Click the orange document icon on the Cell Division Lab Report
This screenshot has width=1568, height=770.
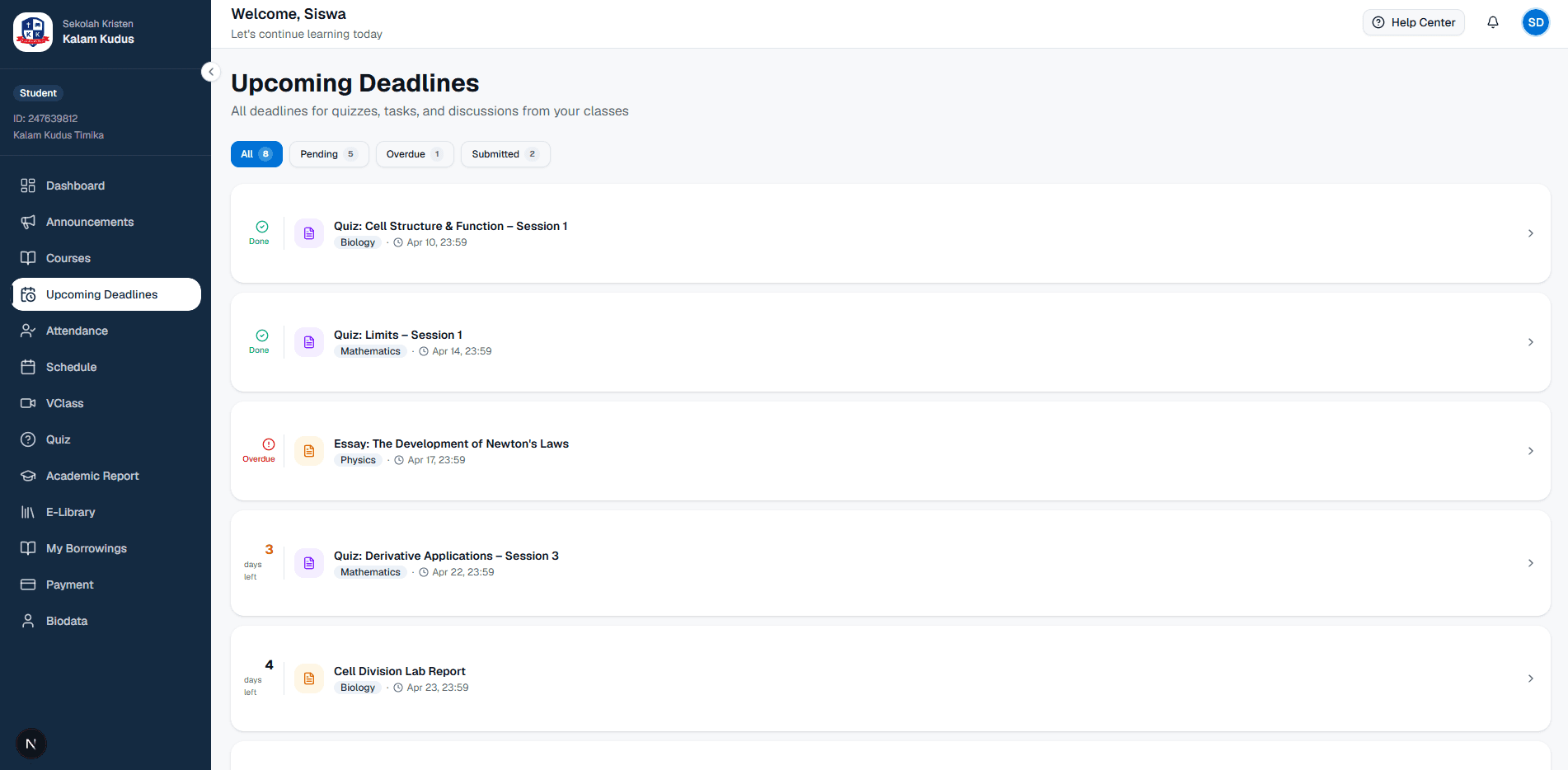pos(309,678)
